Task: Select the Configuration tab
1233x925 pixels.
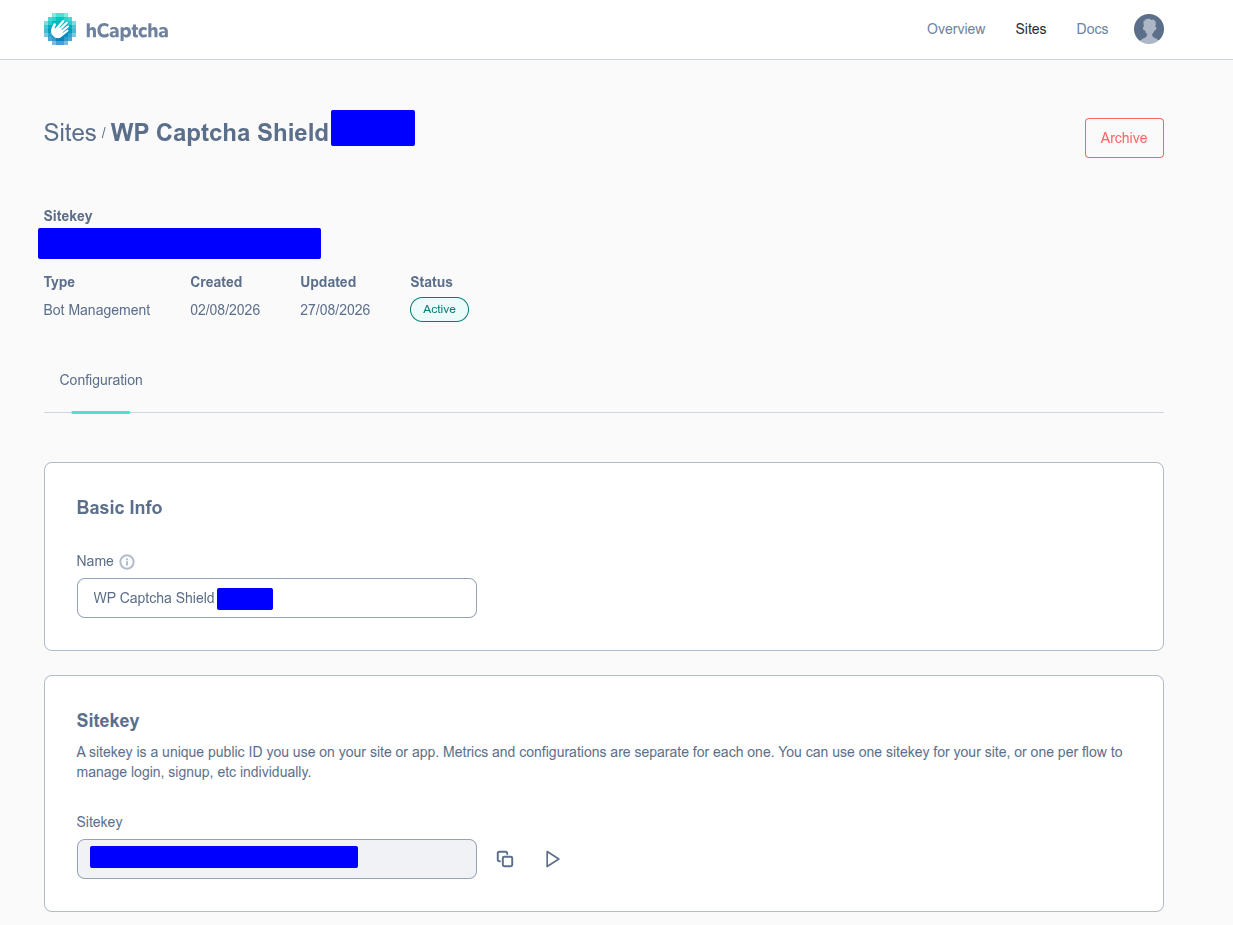Action: pyautogui.click(x=101, y=380)
